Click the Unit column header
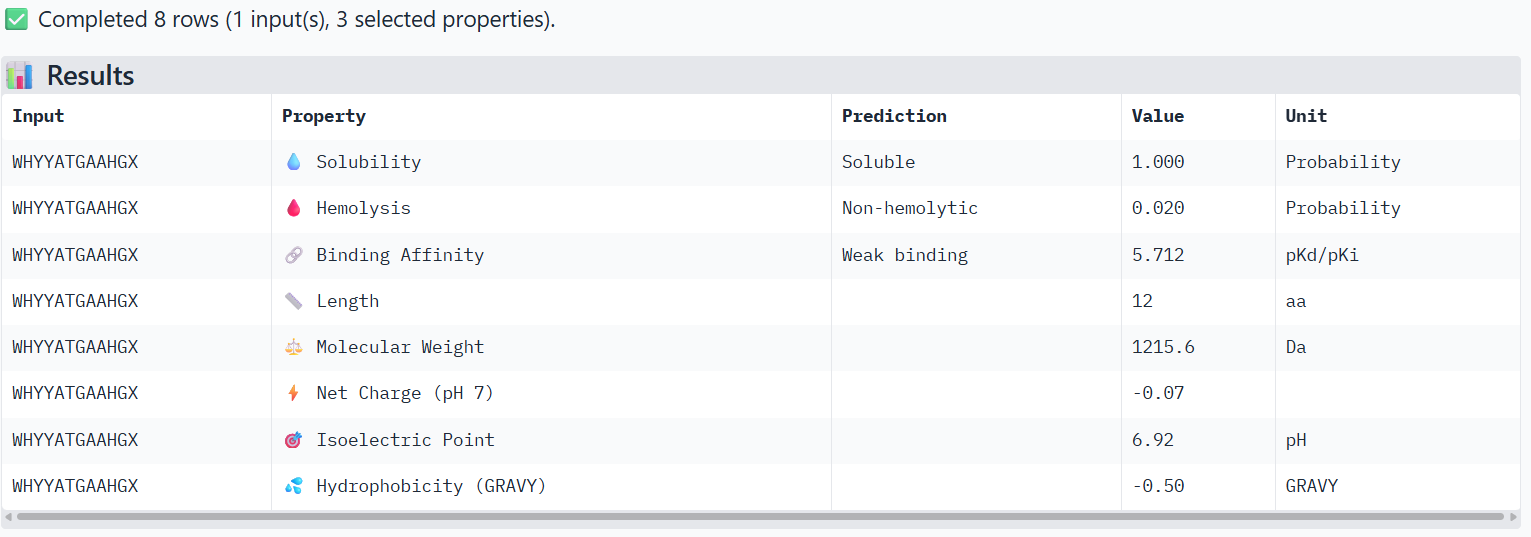 point(1306,116)
